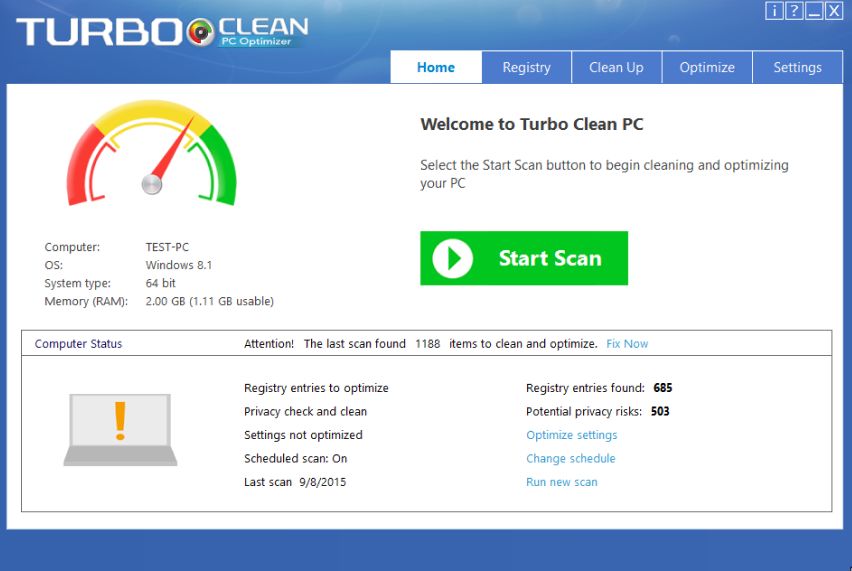
Task: Click the Windows 8.1 OS value
Action: 179,265
